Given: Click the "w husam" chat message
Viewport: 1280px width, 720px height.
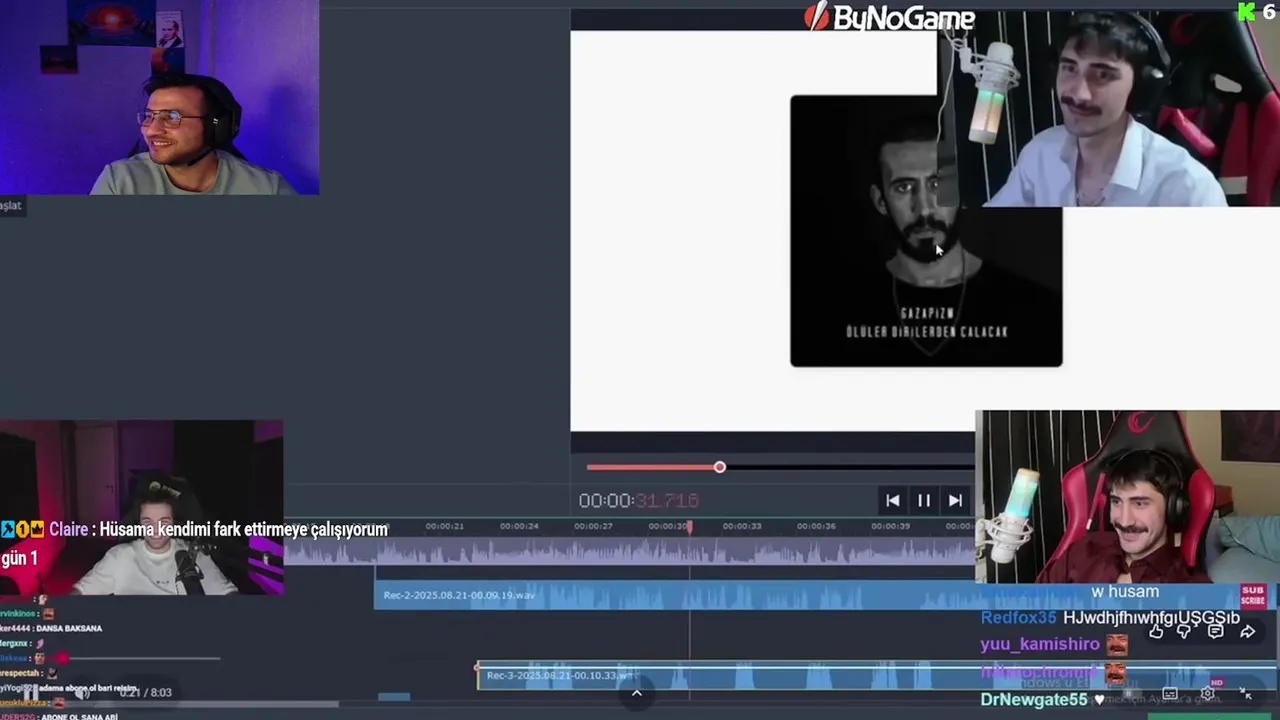Looking at the screenshot, I should (x=1125, y=592).
